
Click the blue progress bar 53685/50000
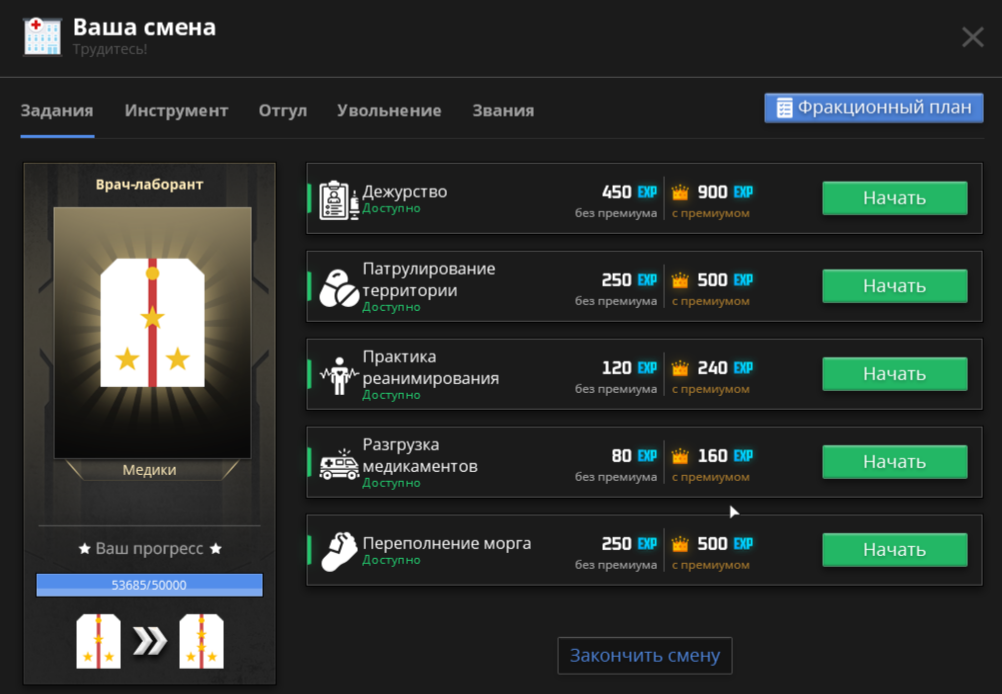[149, 585]
